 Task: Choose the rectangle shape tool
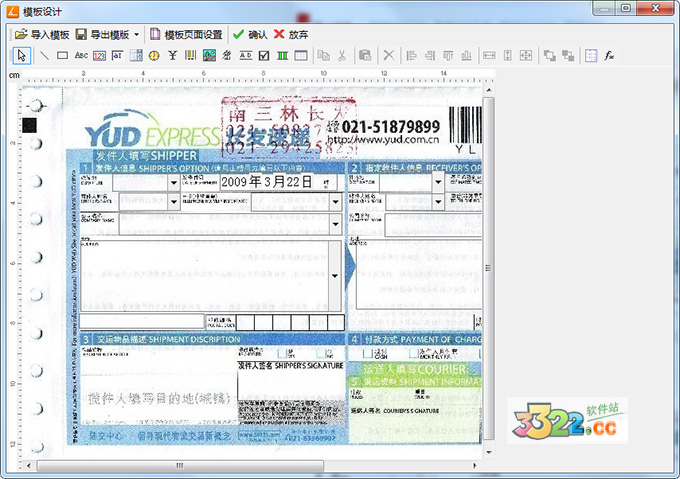62,55
